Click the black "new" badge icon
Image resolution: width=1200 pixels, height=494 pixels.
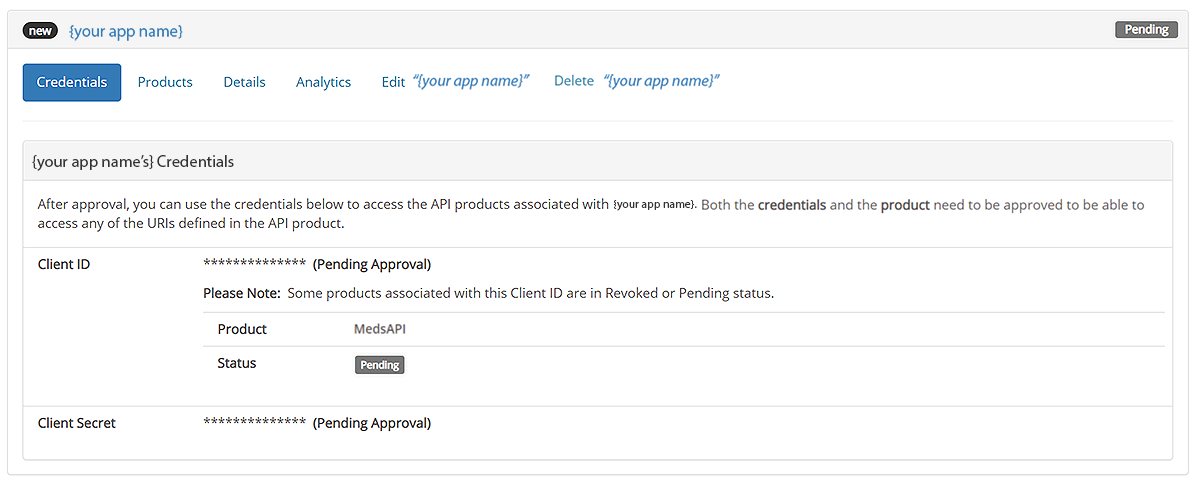[40, 31]
